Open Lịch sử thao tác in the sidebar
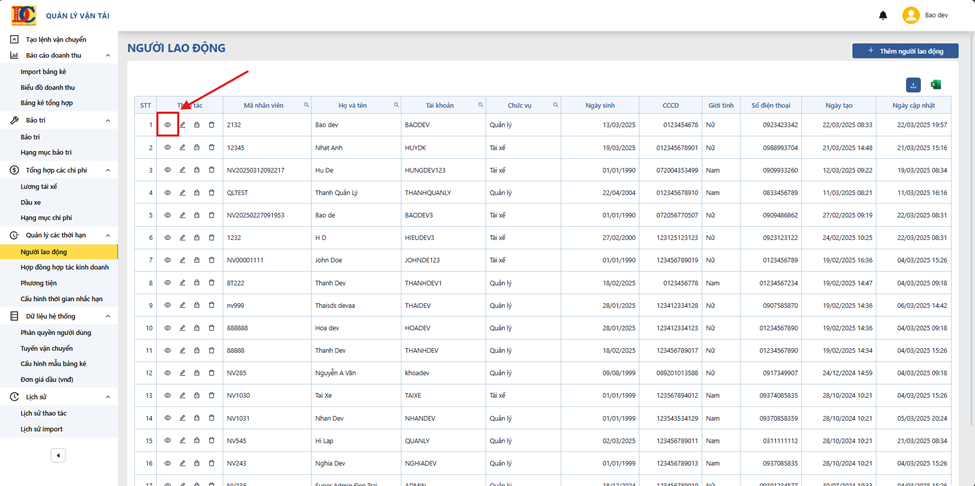The height and width of the screenshot is (486, 975). click(42, 413)
